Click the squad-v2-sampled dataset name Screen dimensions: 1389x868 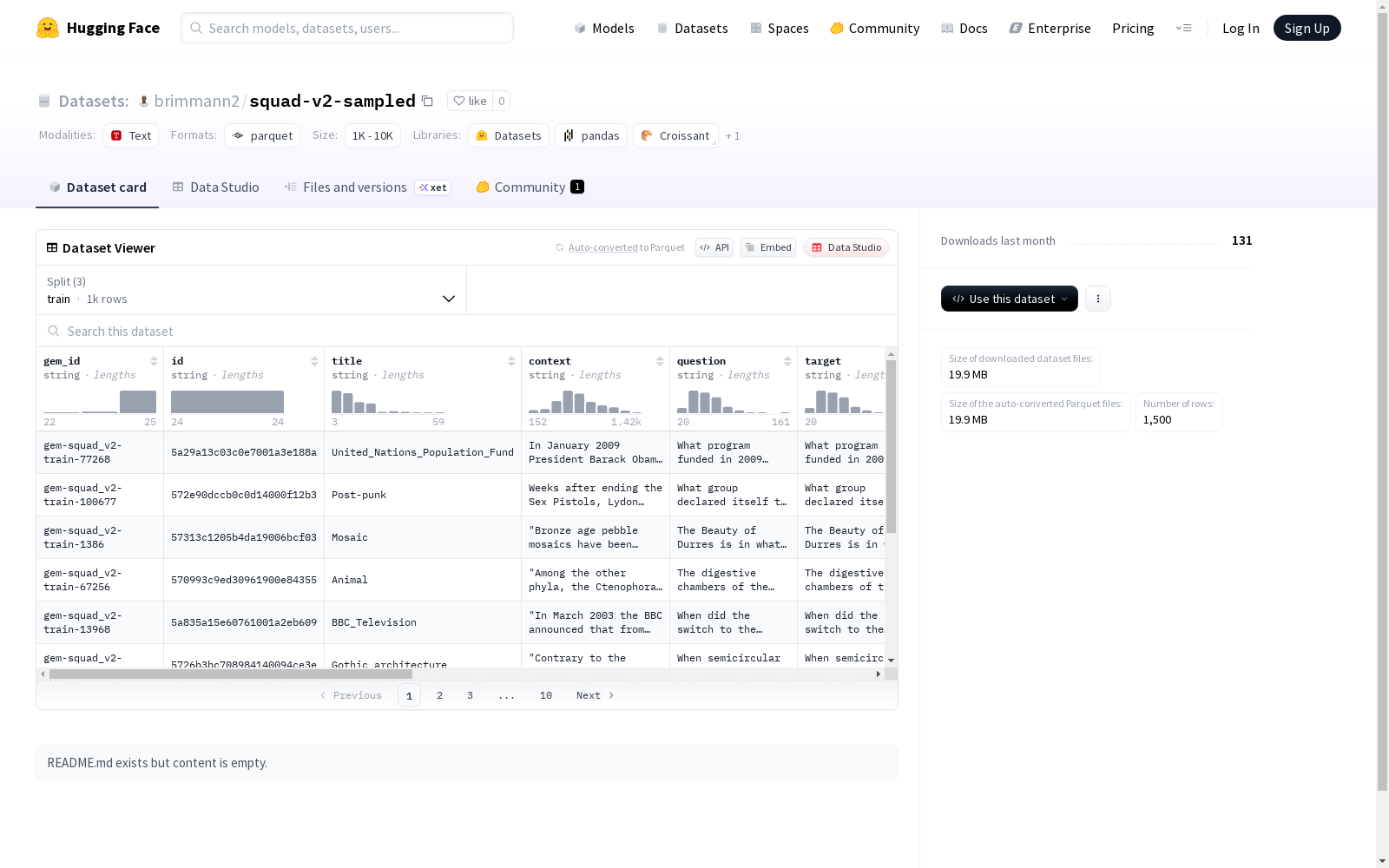click(332, 101)
